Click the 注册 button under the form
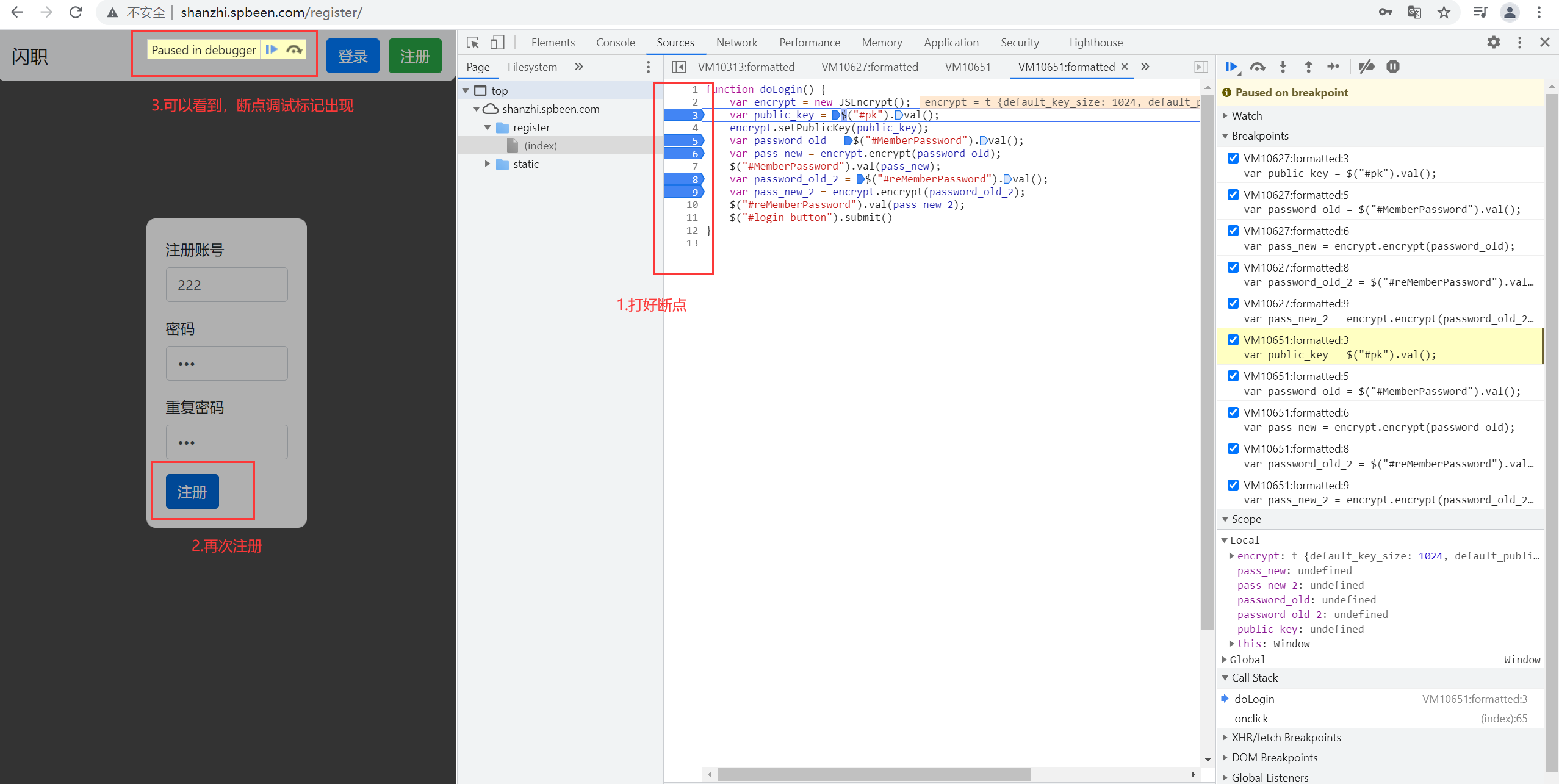Screen dimensions: 1559x784 point(192,492)
